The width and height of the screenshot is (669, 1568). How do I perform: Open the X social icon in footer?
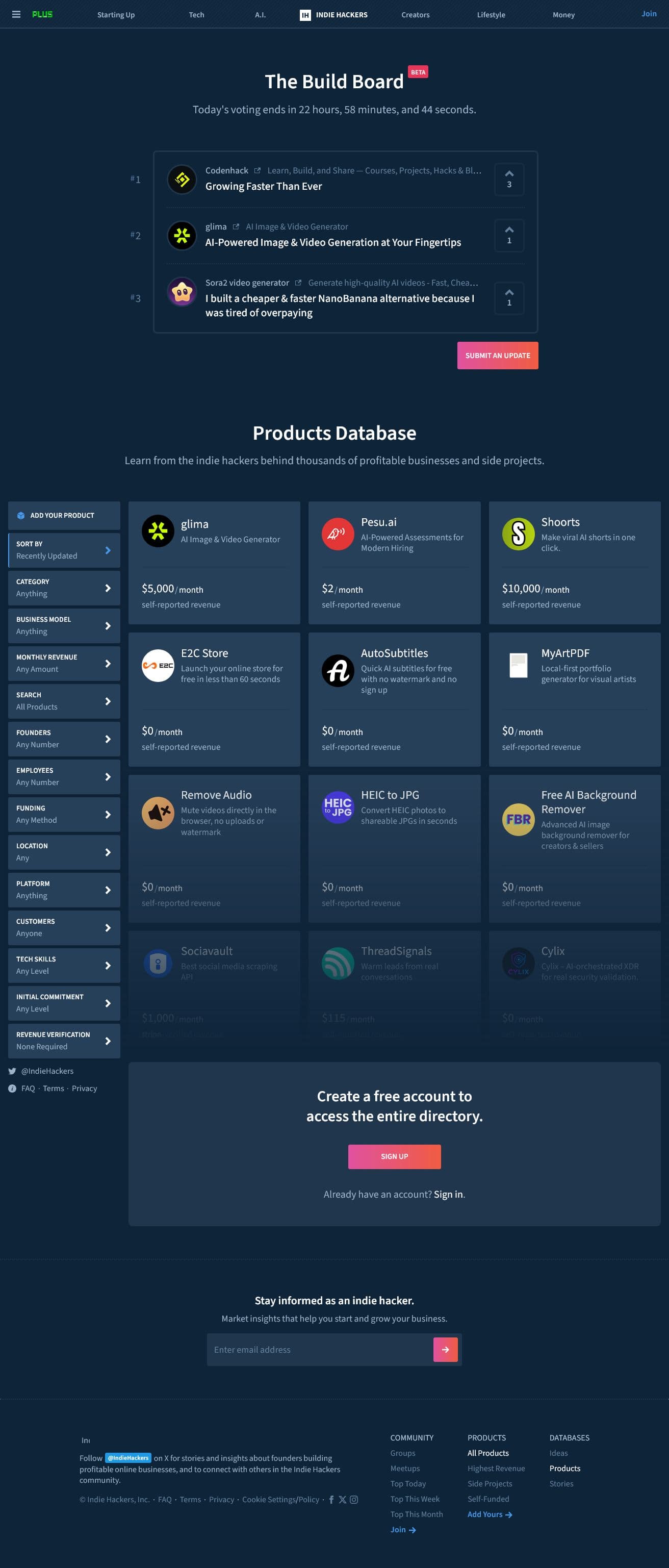[342, 1499]
